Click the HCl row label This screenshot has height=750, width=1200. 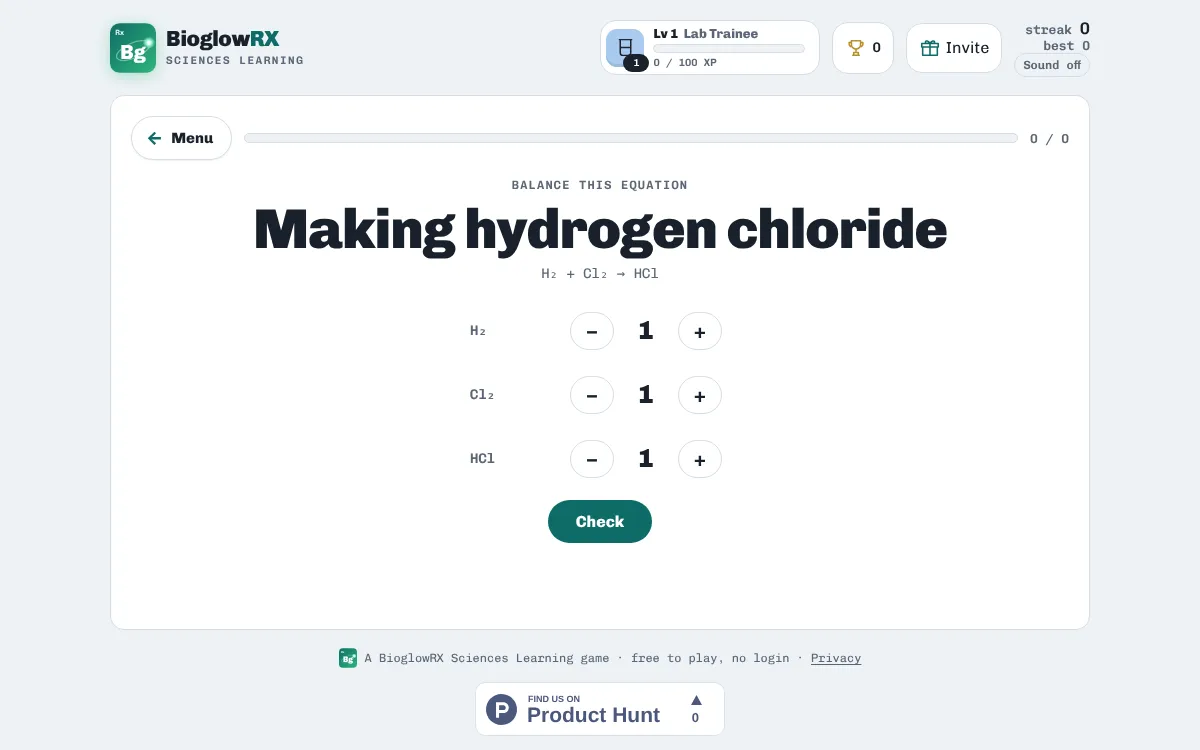click(x=482, y=459)
